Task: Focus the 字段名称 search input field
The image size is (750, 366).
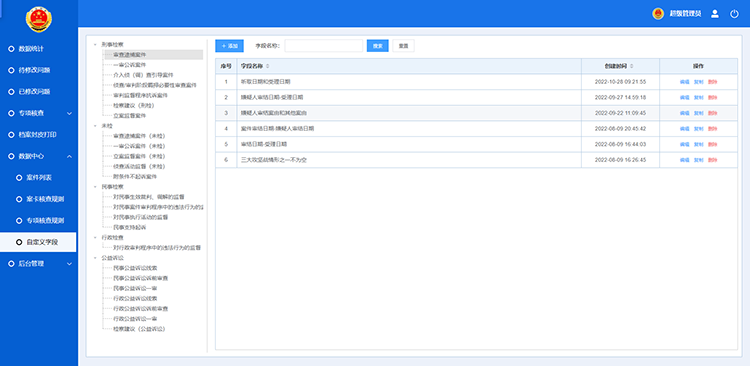Action: pos(324,46)
